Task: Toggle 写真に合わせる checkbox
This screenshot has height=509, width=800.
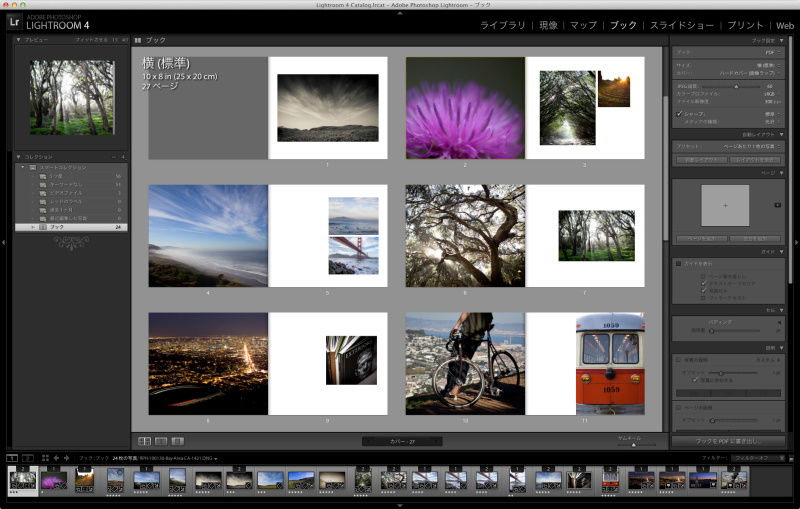Action: [695, 380]
